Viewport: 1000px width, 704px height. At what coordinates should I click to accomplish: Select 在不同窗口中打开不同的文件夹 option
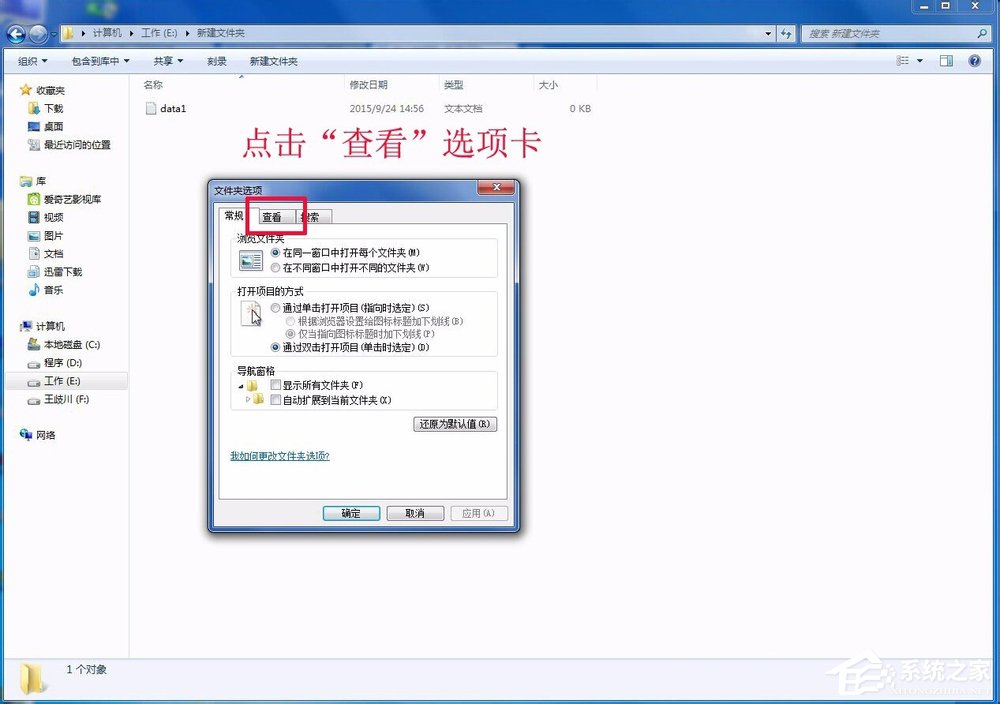click(x=276, y=267)
